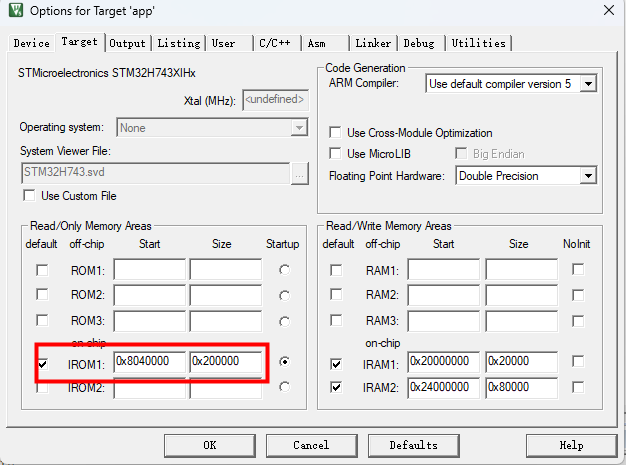626x465 pixels.
Task: Click the Keil uVision dialog title icon
Action: [16, 10]
